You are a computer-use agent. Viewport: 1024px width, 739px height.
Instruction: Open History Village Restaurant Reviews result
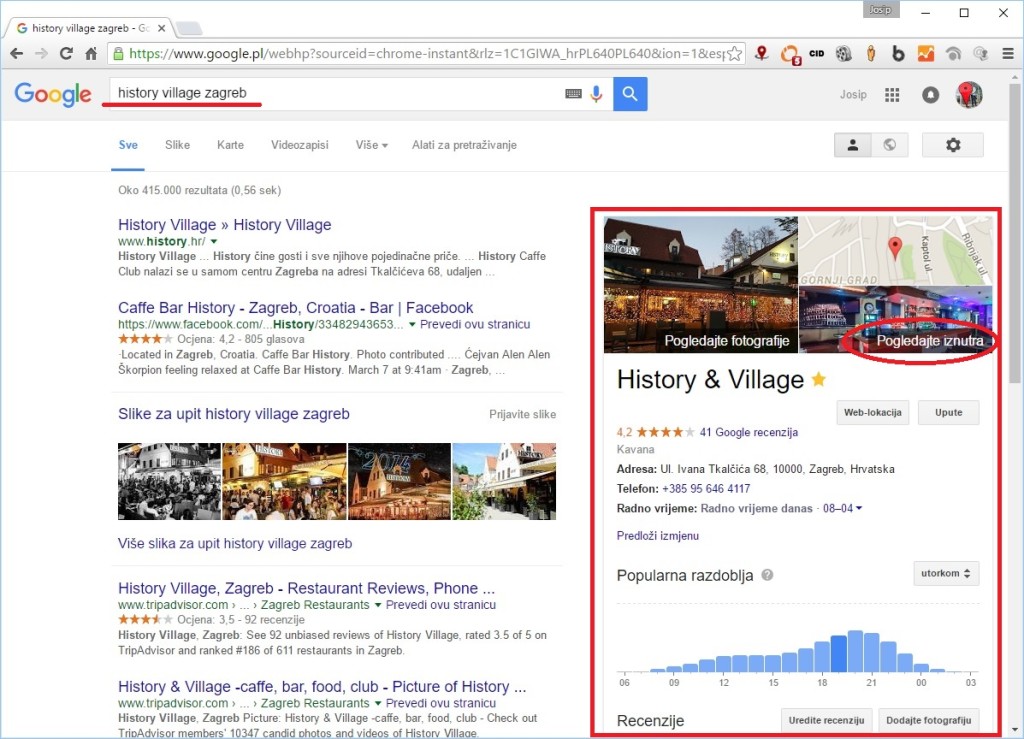click(306, 588)
